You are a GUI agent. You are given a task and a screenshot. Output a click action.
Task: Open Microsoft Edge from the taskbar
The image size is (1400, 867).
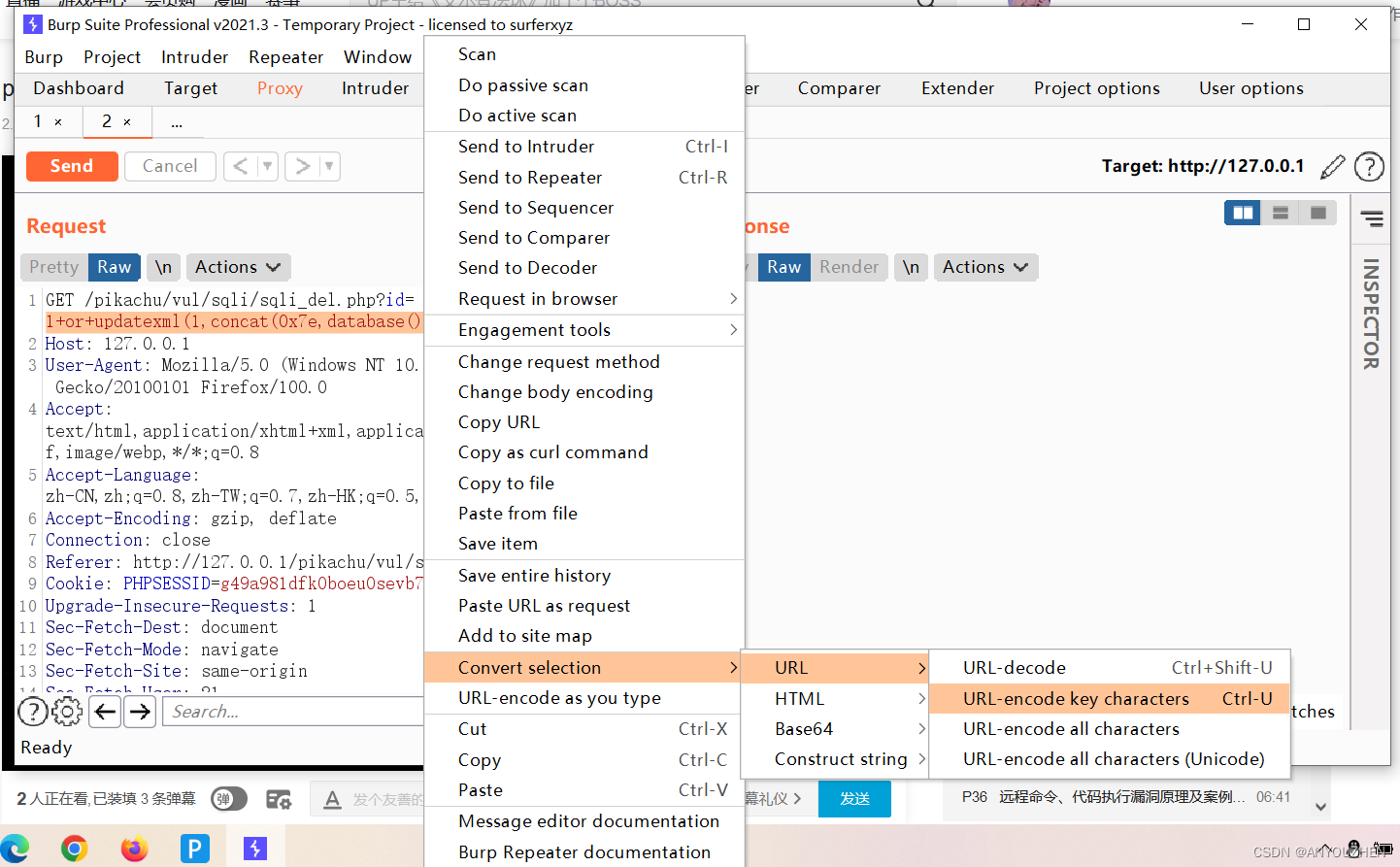click(15, 848)
